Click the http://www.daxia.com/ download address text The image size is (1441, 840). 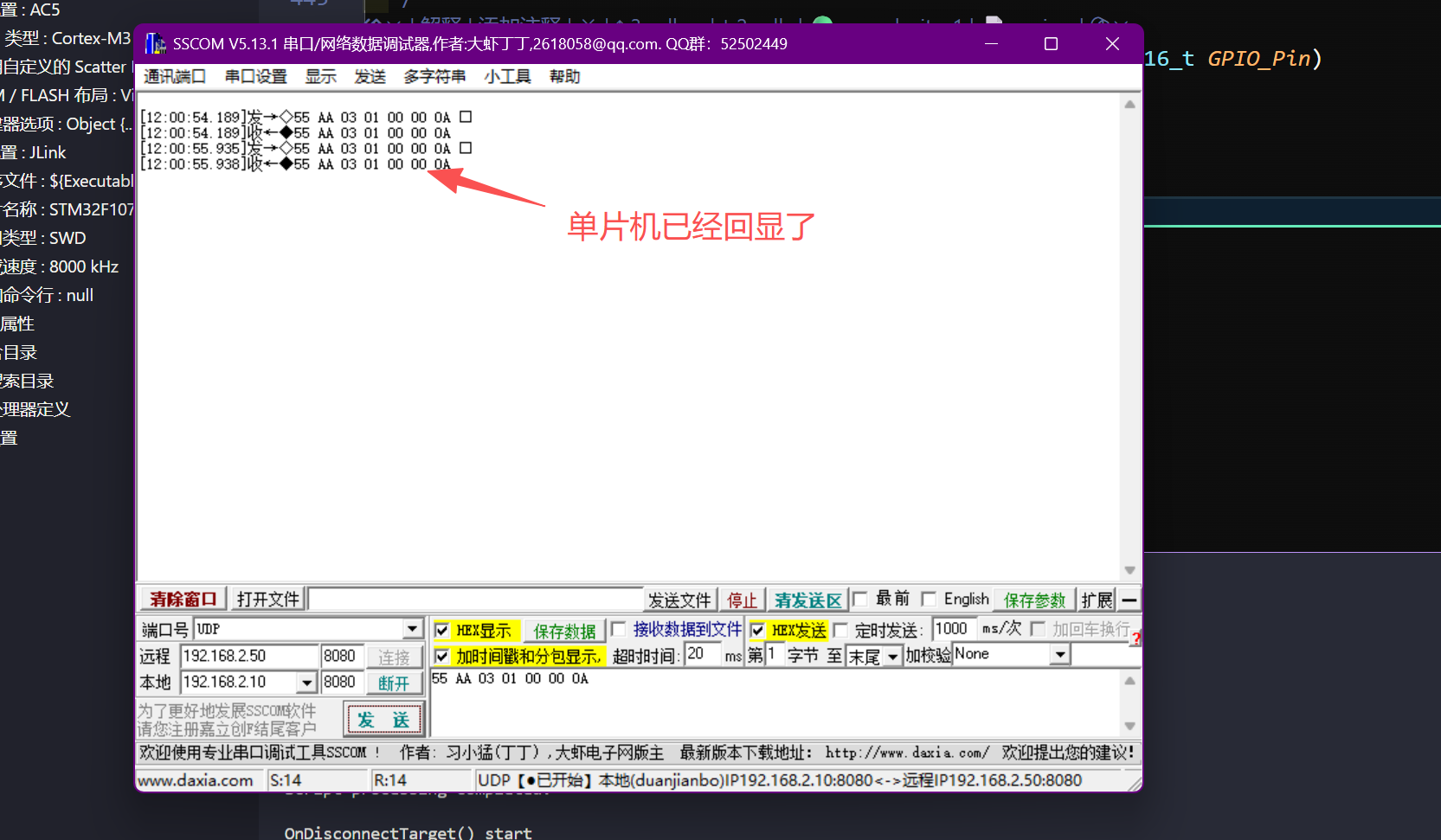pos(906,753)
